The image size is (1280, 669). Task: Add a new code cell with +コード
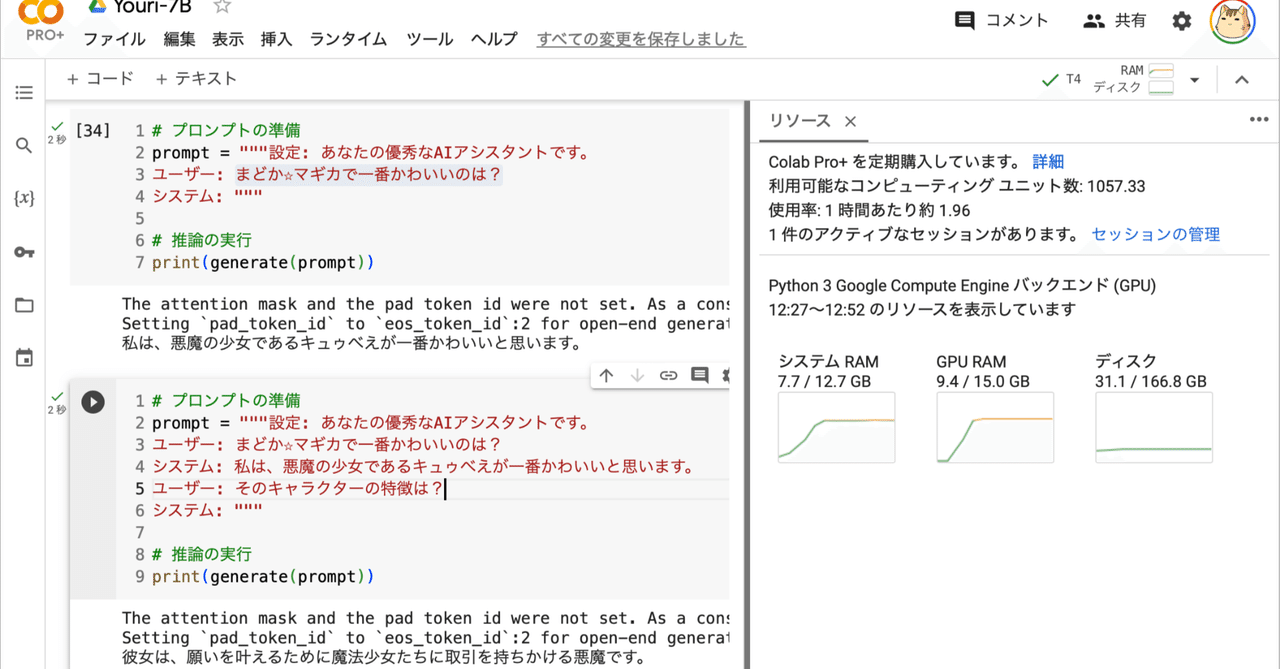[99, 78]
